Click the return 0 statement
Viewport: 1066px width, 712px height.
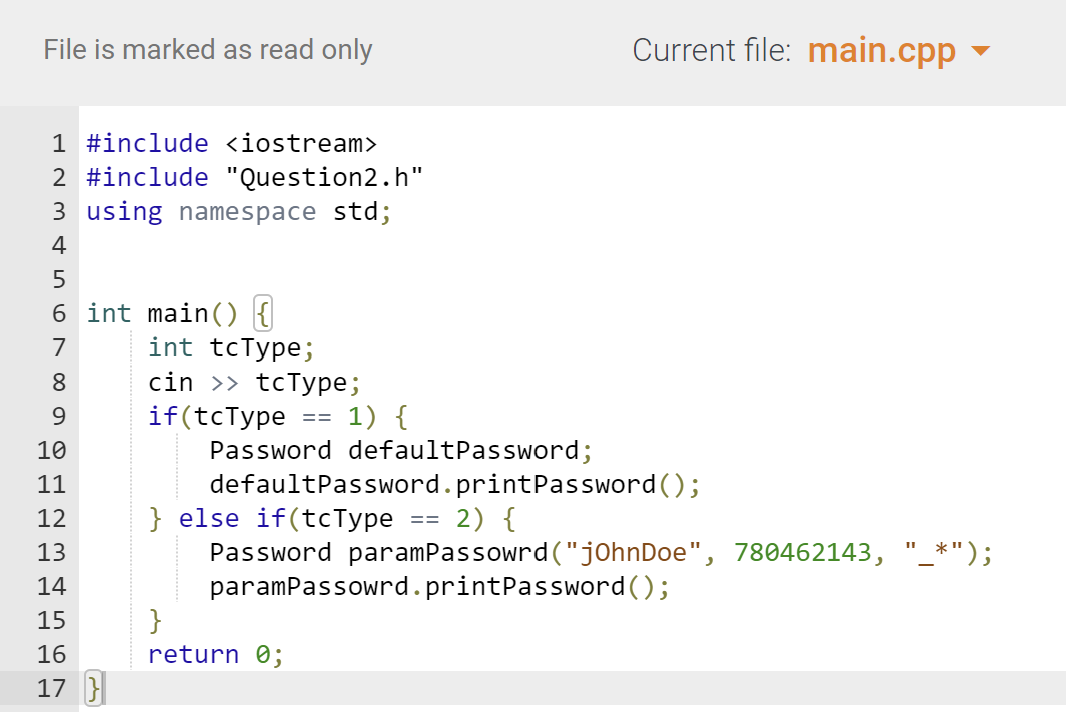(x=214, y=654)
